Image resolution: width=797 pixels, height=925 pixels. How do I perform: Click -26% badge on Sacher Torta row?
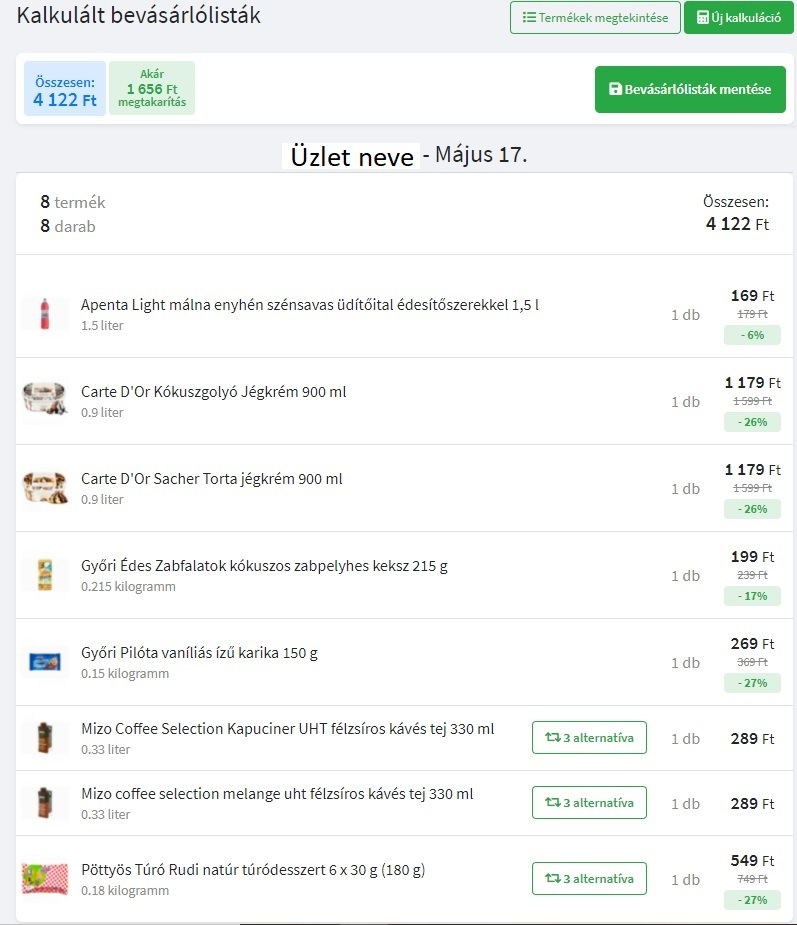click(753, 509)
